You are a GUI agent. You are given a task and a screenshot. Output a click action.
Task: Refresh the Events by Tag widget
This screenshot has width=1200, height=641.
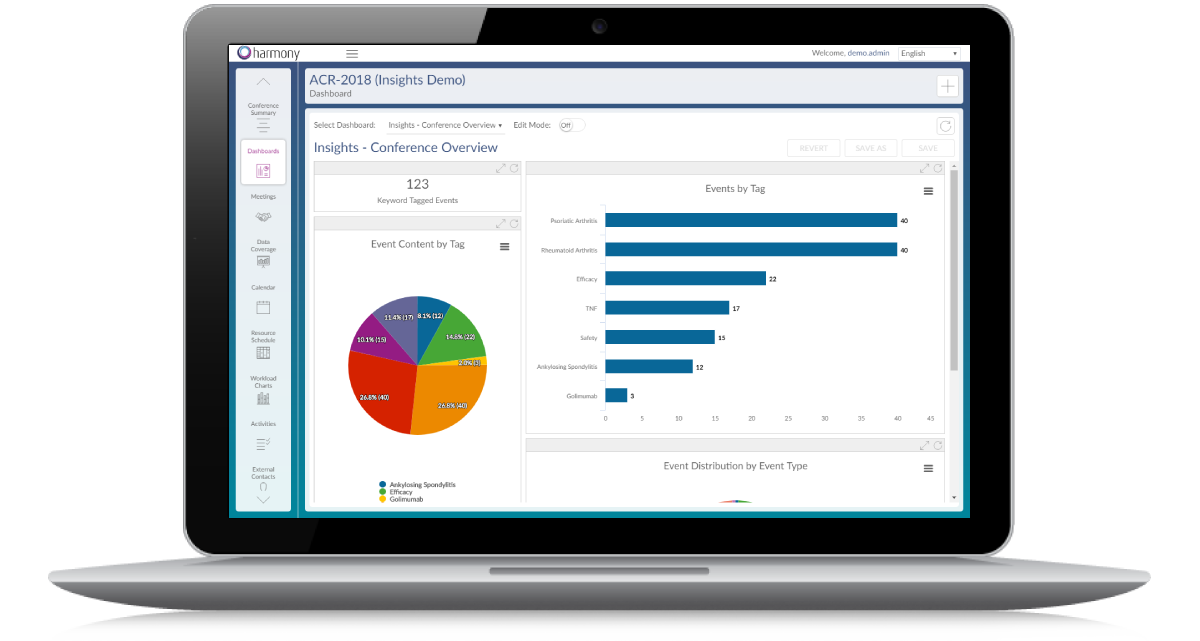pyautogui.click(x=937, y=168)
